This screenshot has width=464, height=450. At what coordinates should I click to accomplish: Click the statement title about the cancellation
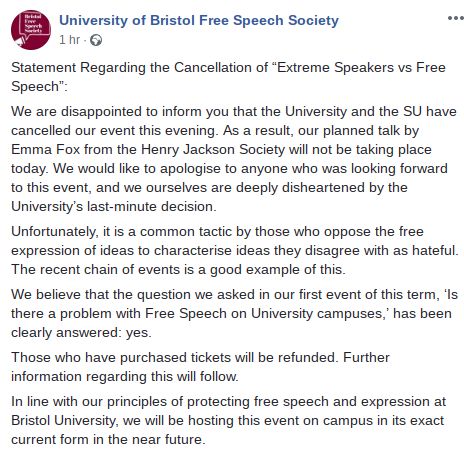point(228,77)
